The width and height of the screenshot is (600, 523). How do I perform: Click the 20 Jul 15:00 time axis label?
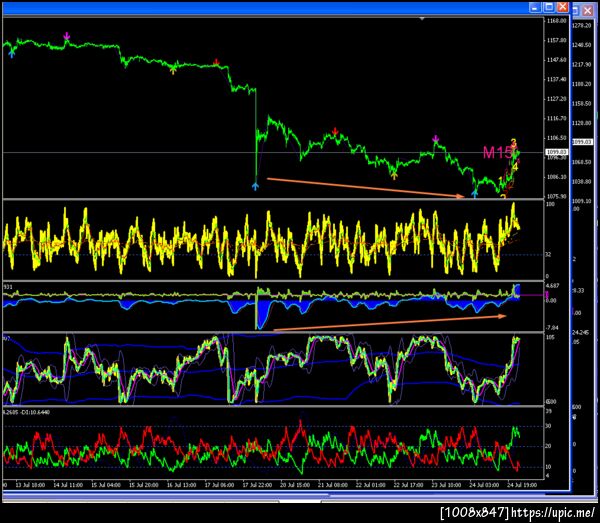point(295,485)
